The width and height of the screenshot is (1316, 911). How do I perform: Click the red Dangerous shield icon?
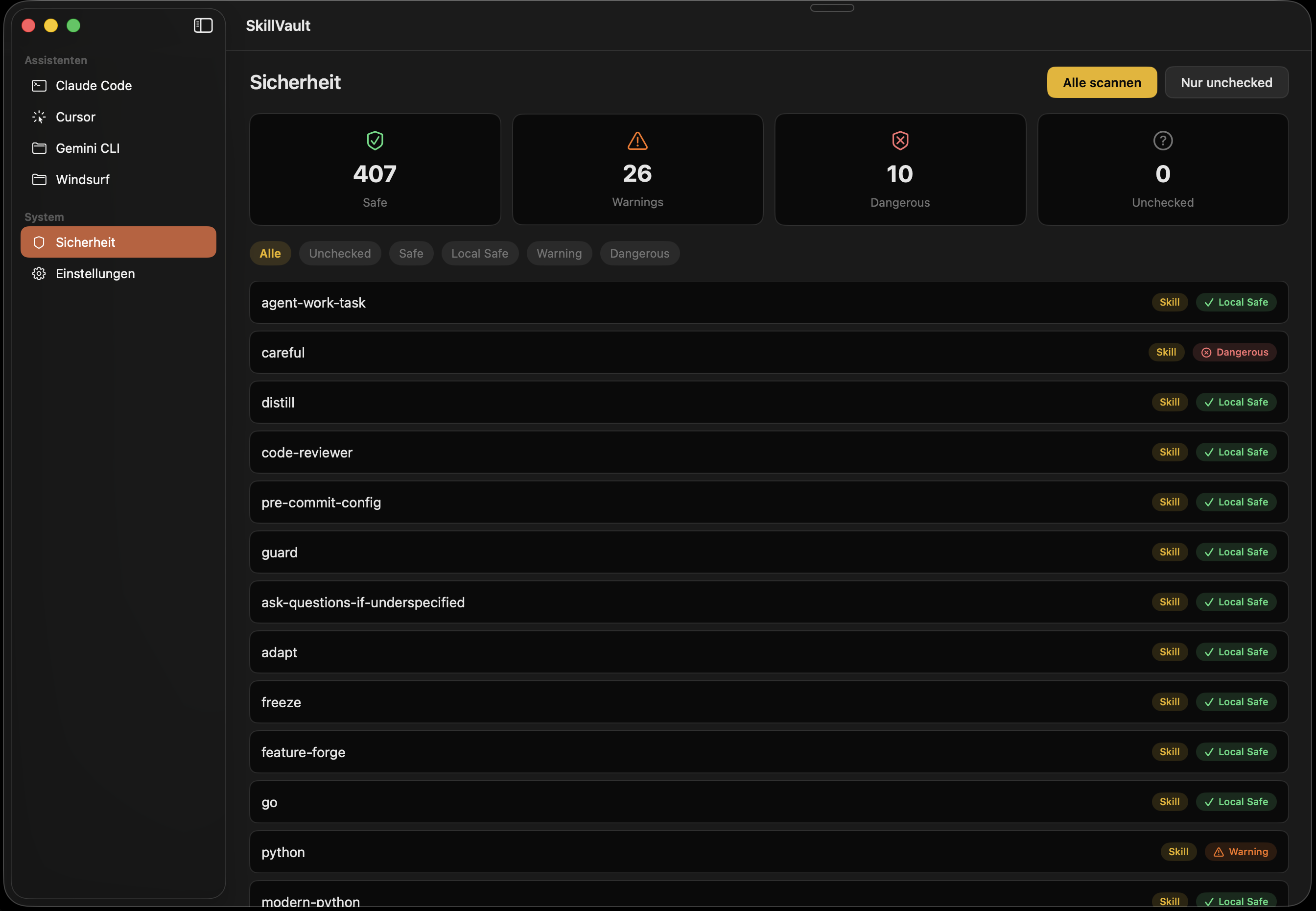[899, 141]
